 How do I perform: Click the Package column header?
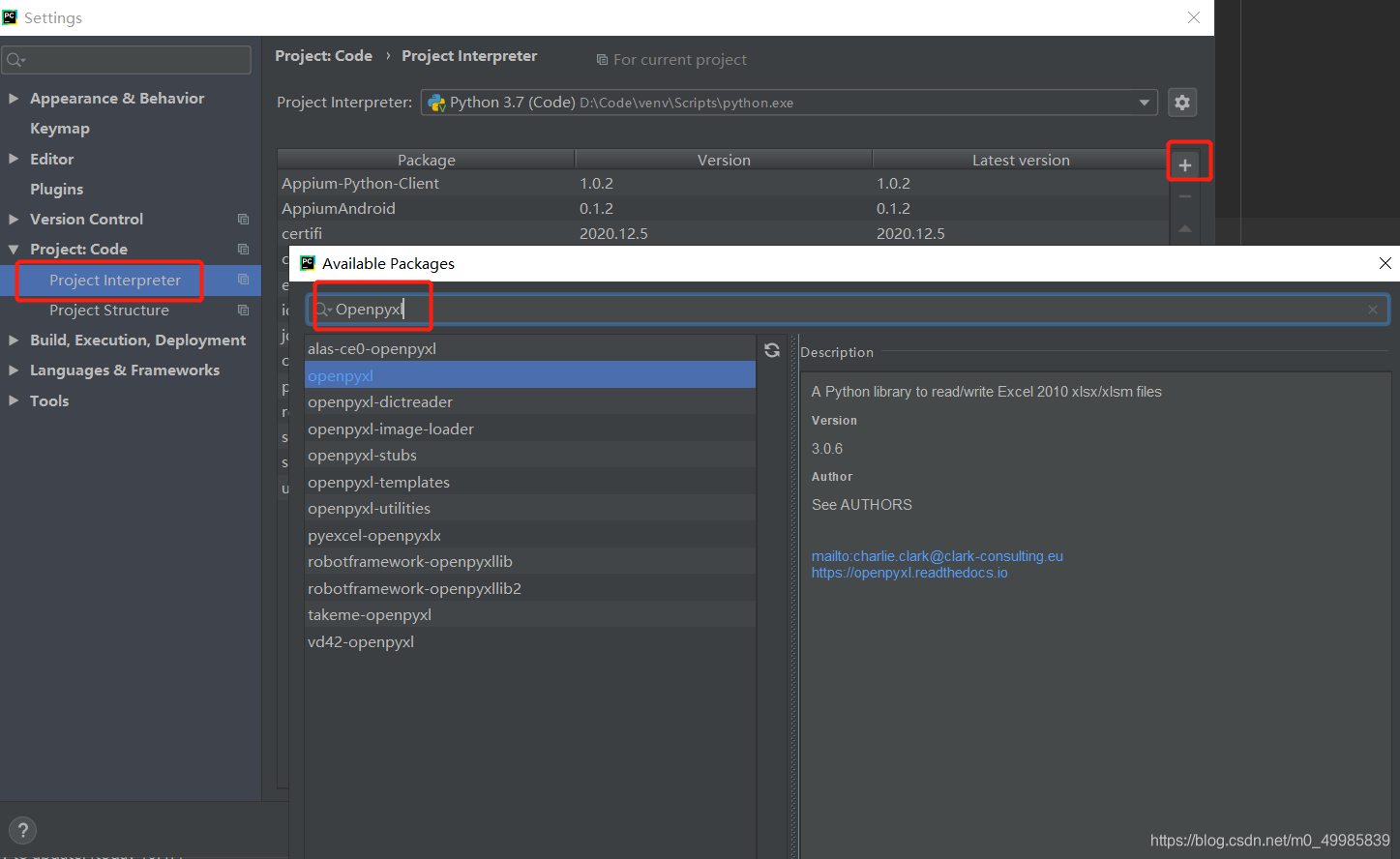(x=426, y=160)
